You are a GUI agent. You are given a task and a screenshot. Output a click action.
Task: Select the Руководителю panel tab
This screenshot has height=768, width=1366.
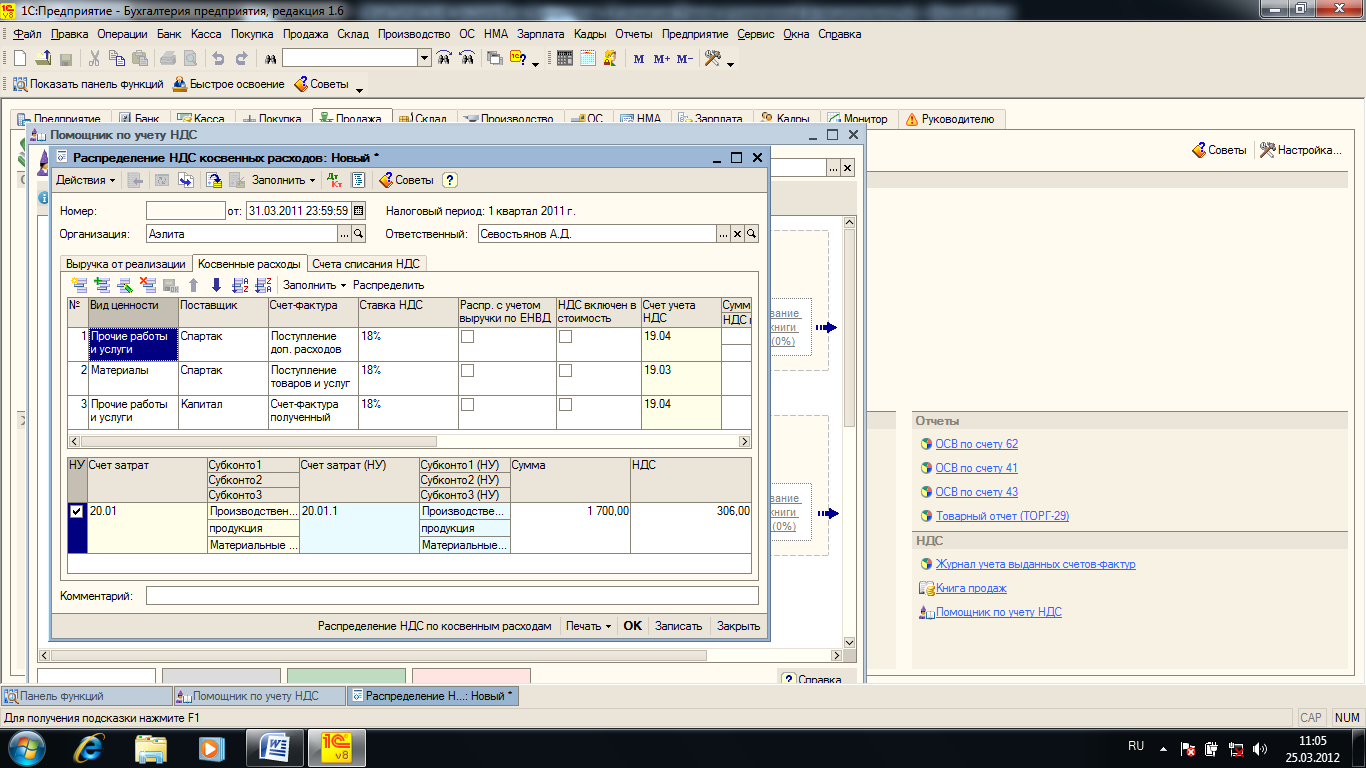[x=950, y=119]
